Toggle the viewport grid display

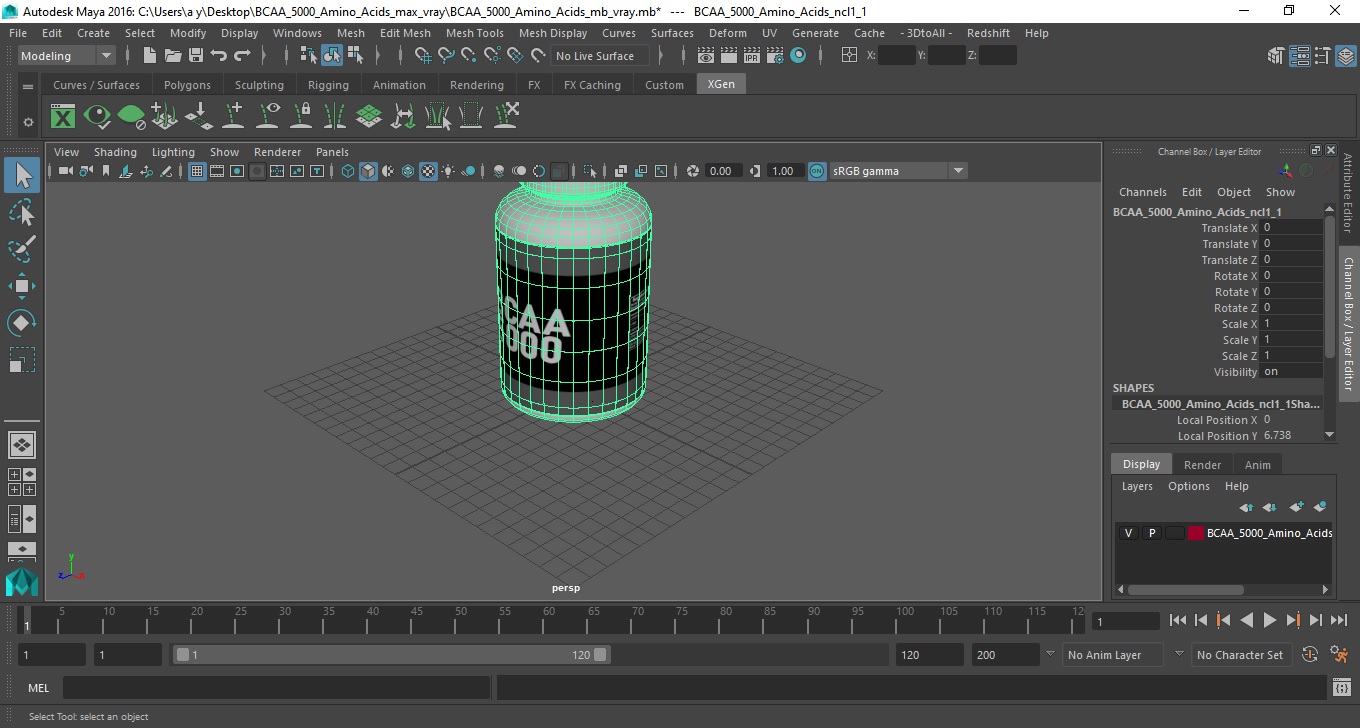pos(197,171)
